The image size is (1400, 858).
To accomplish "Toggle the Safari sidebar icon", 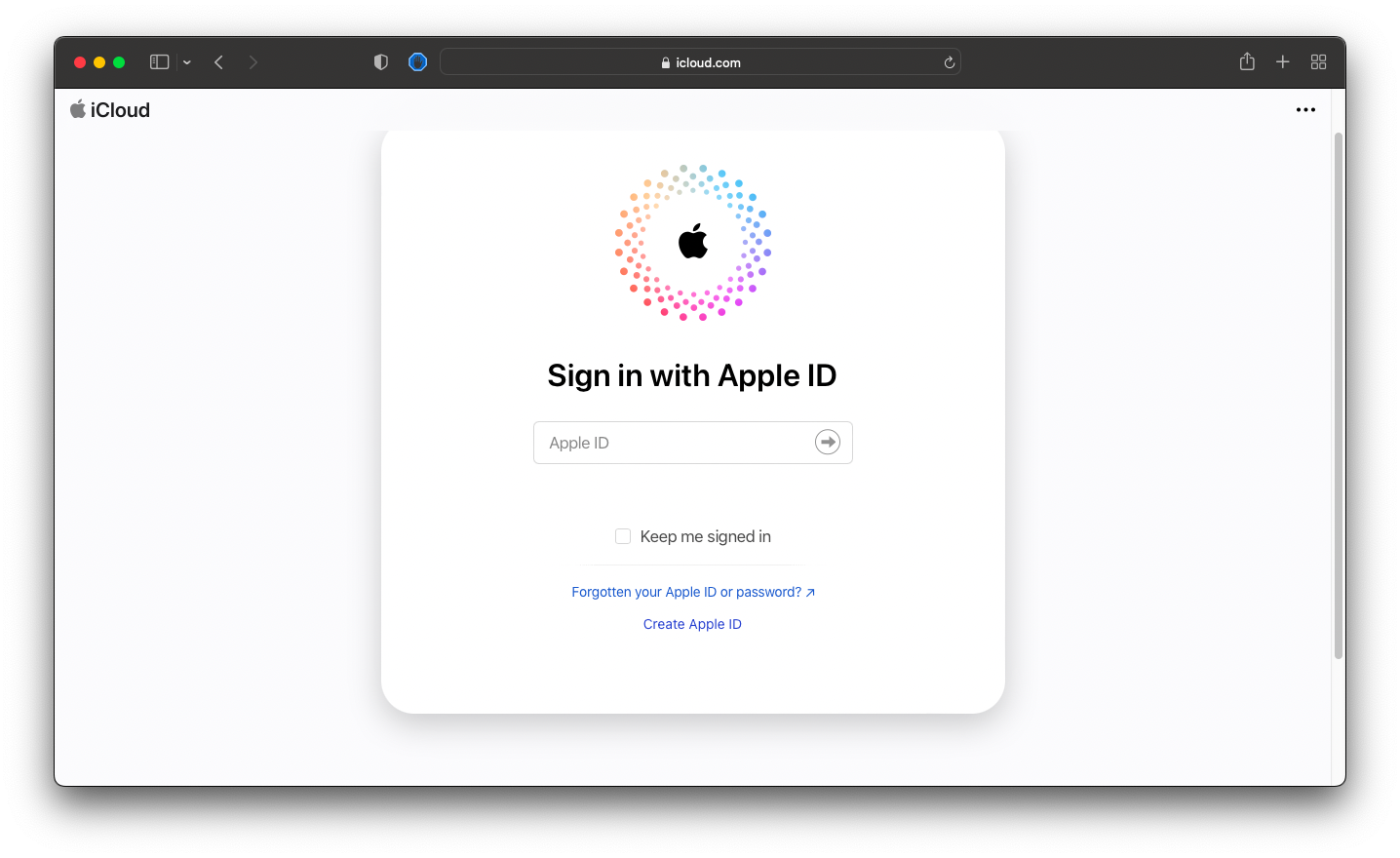I will (158, 61).
